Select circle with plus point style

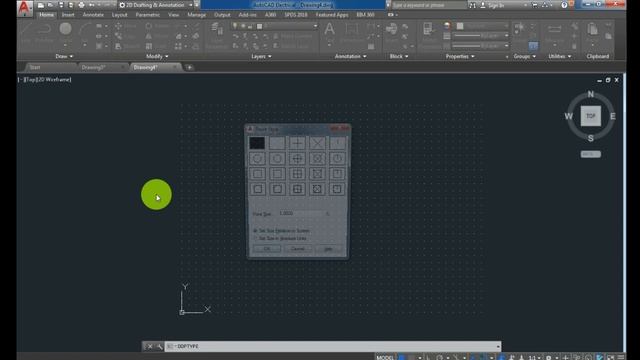click(x=297, y=158)
